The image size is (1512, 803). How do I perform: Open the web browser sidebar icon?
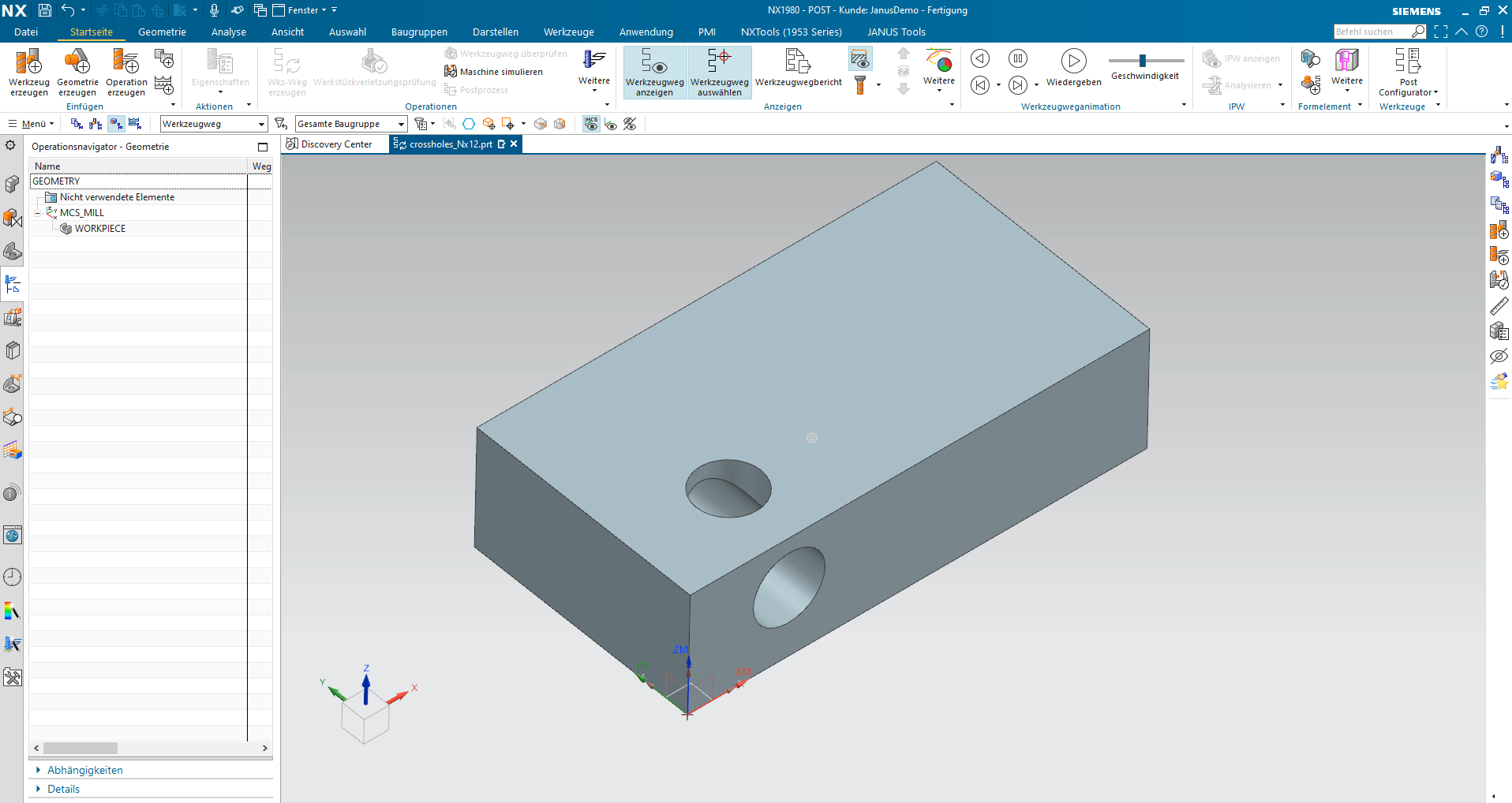tap(12, 536)
